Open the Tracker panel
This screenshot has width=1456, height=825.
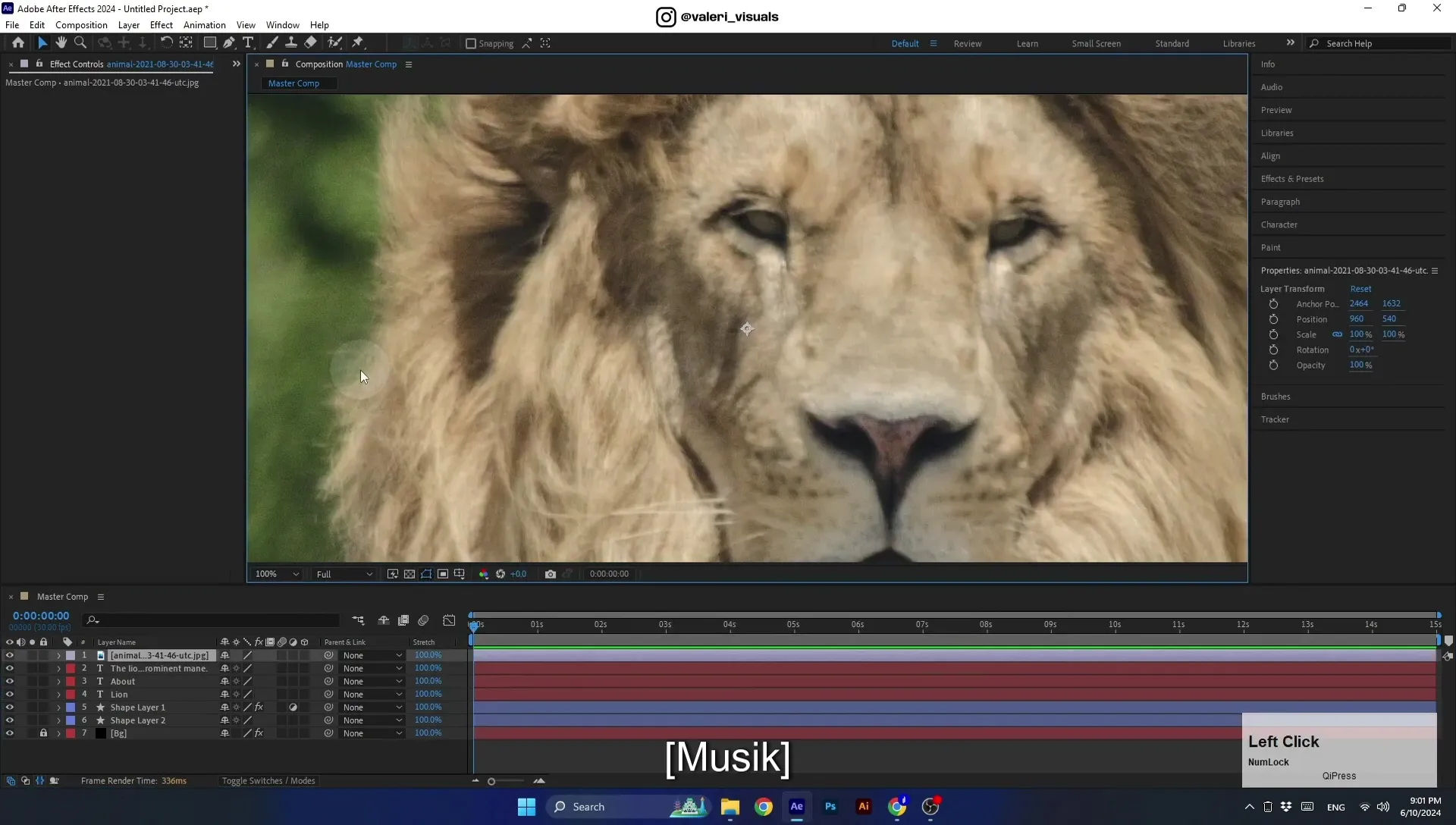tap(1275, 420)
